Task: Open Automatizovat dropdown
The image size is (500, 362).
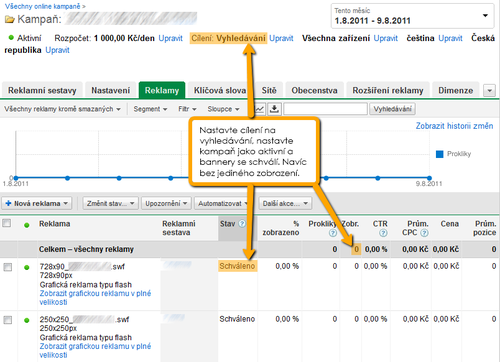Action: pyautogui.click(x=222, y=203)
